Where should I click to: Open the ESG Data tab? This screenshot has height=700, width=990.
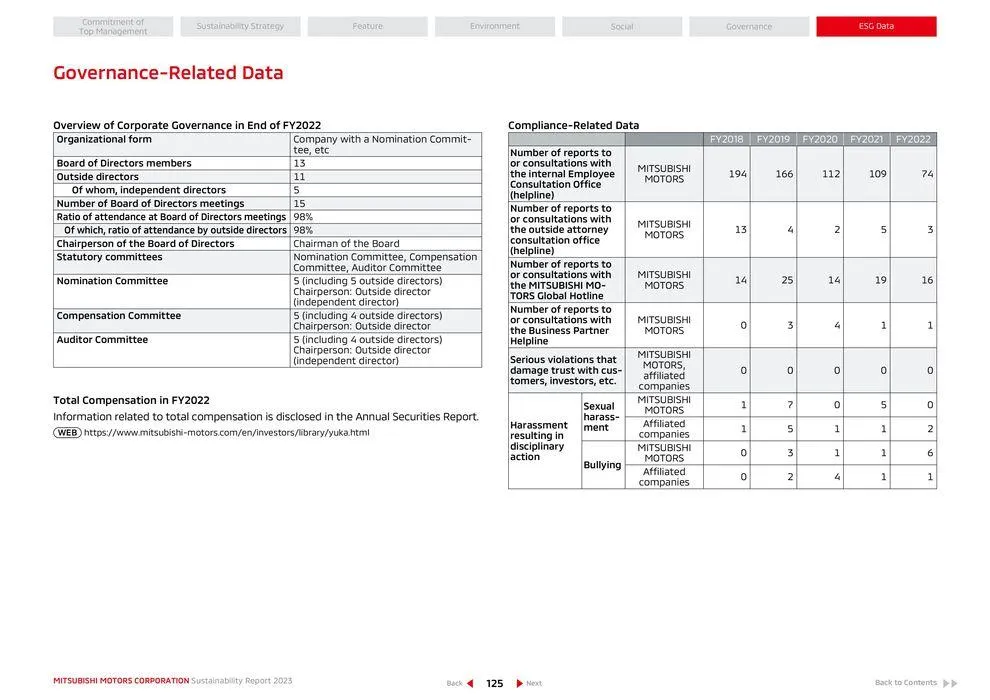click(877, 25)
